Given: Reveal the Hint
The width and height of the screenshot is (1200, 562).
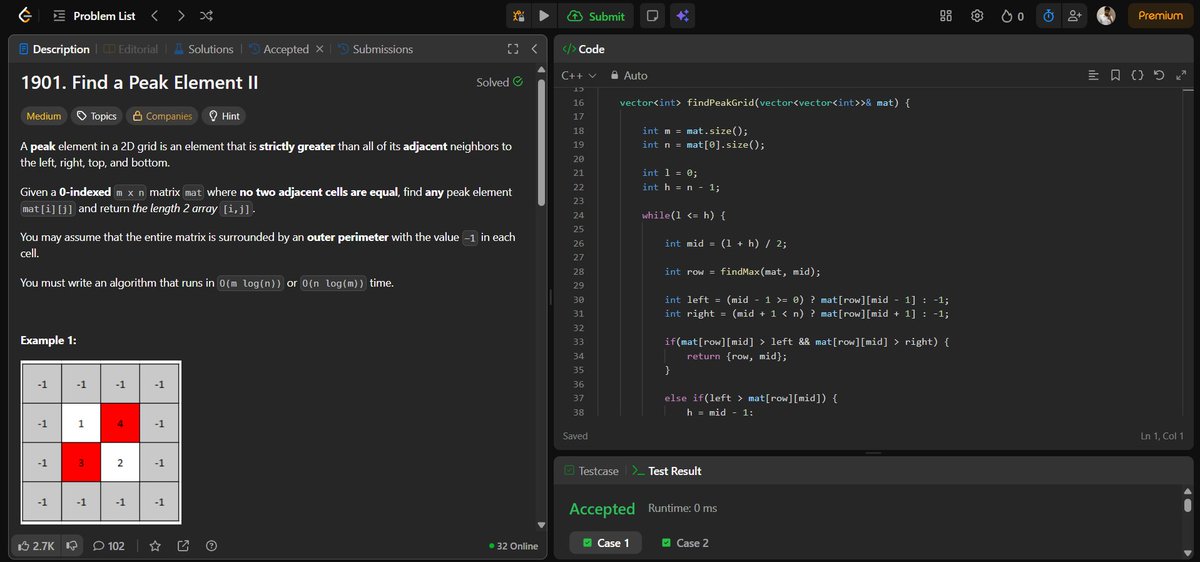Looking at the screenshot, I should 223,116.
